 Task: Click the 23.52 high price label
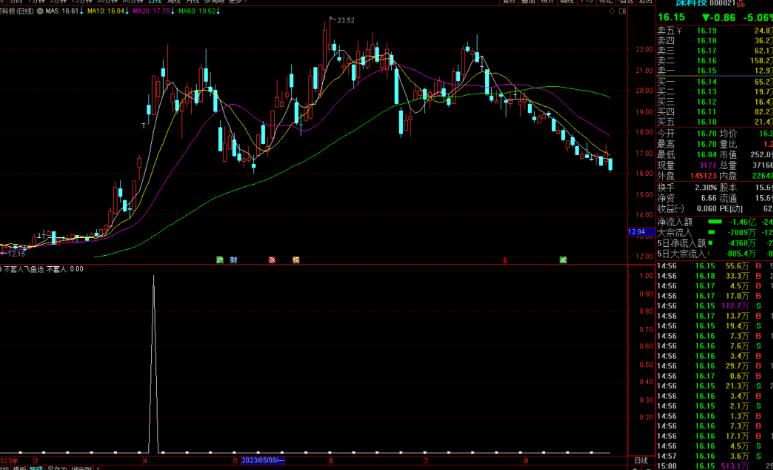point(346,20)
